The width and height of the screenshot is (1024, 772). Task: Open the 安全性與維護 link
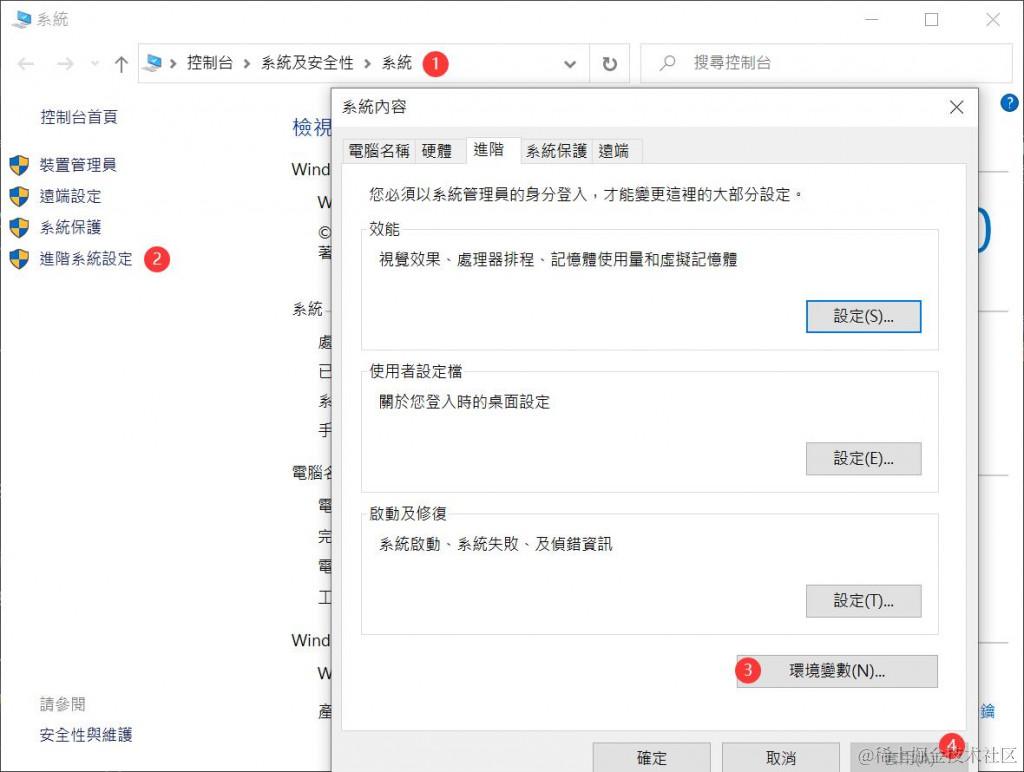[x=88, y=734]
